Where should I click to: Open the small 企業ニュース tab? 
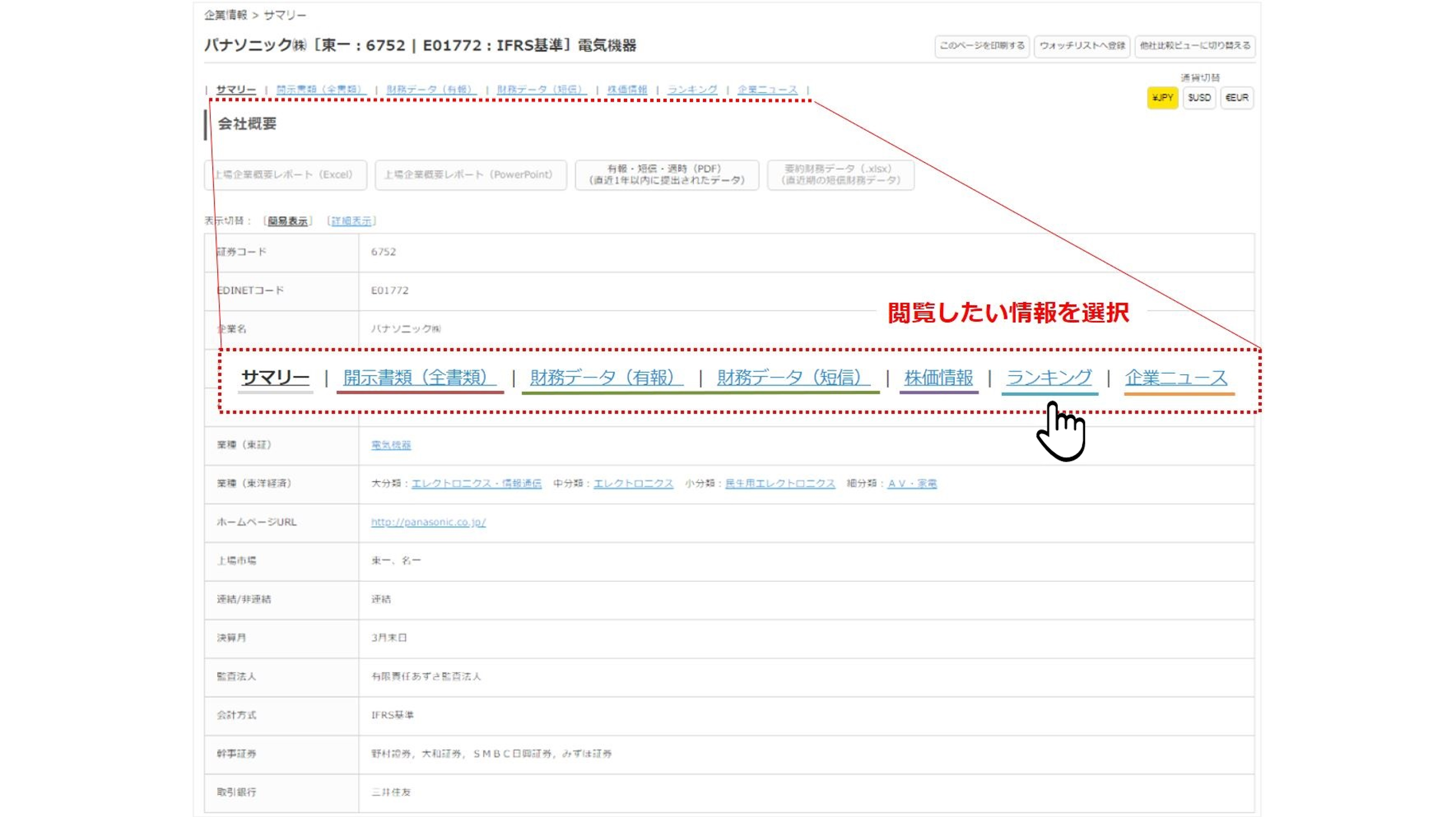coord(767,89)
